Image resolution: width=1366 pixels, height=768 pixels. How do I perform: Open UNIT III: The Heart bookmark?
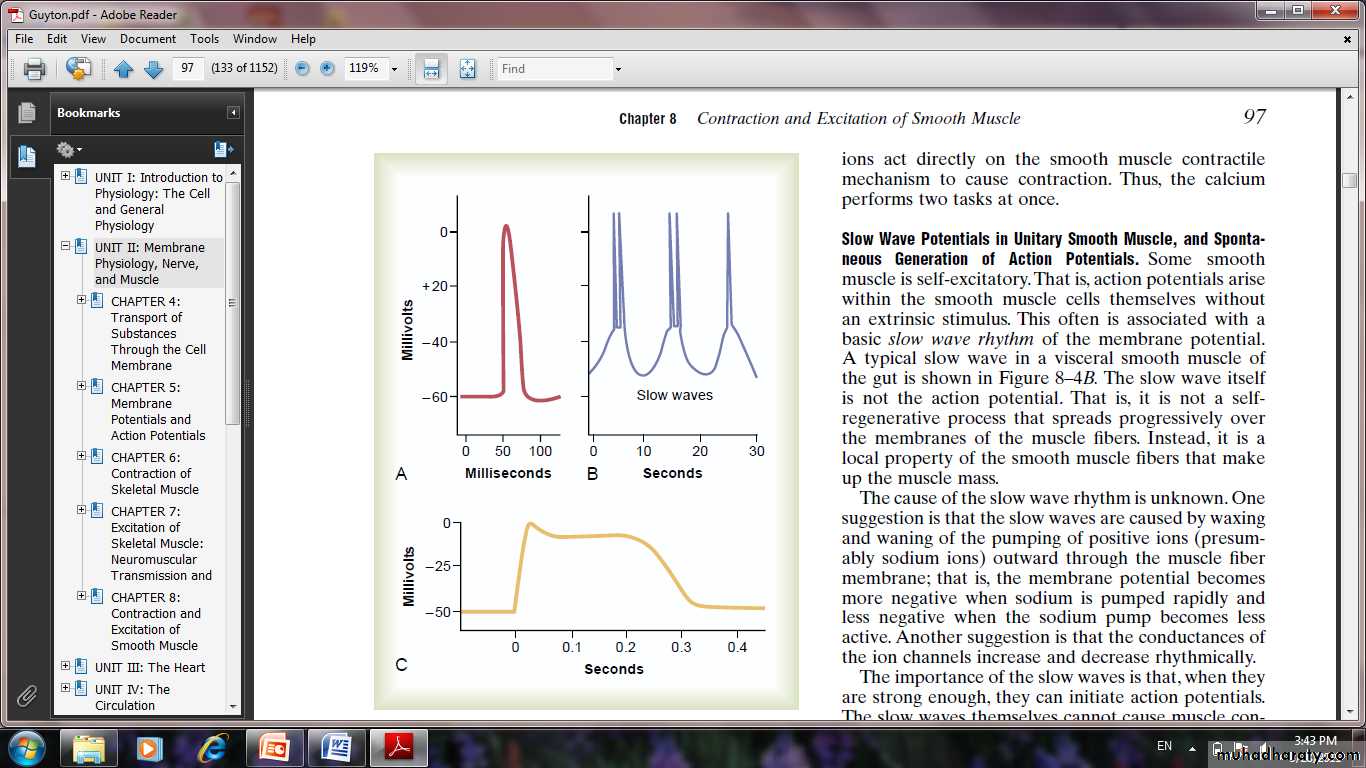point(150,667)
